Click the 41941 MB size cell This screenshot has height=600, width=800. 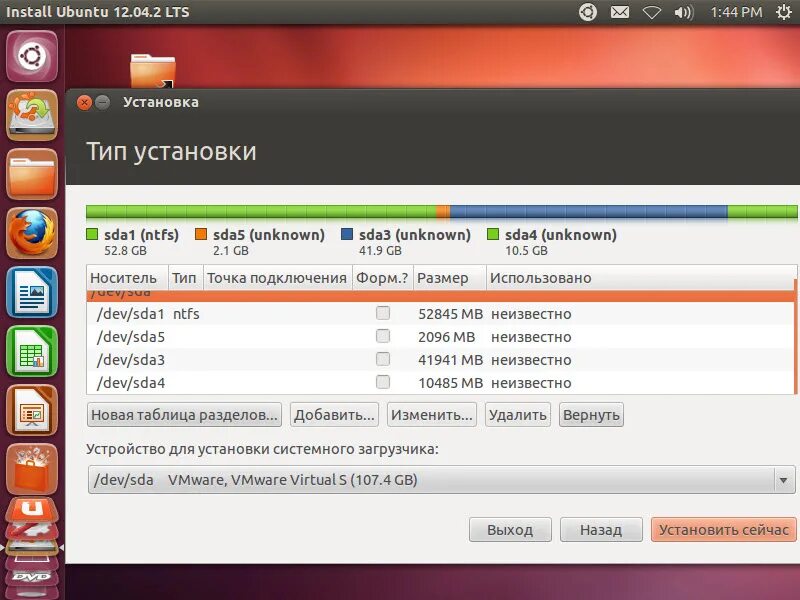(451, 360)
